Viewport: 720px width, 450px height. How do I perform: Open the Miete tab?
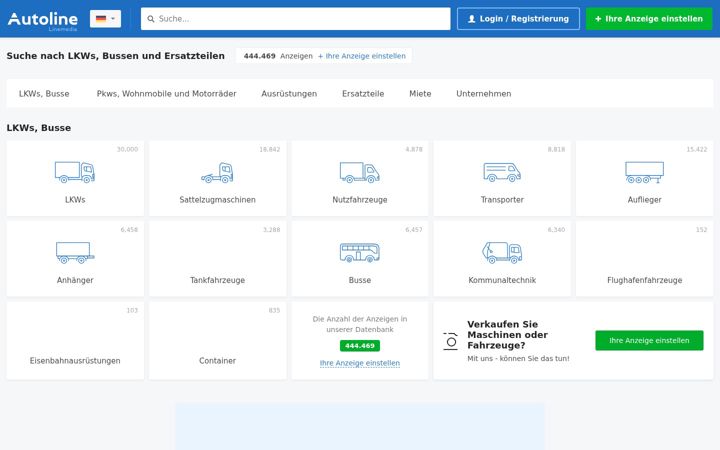[x=420, y=94]
